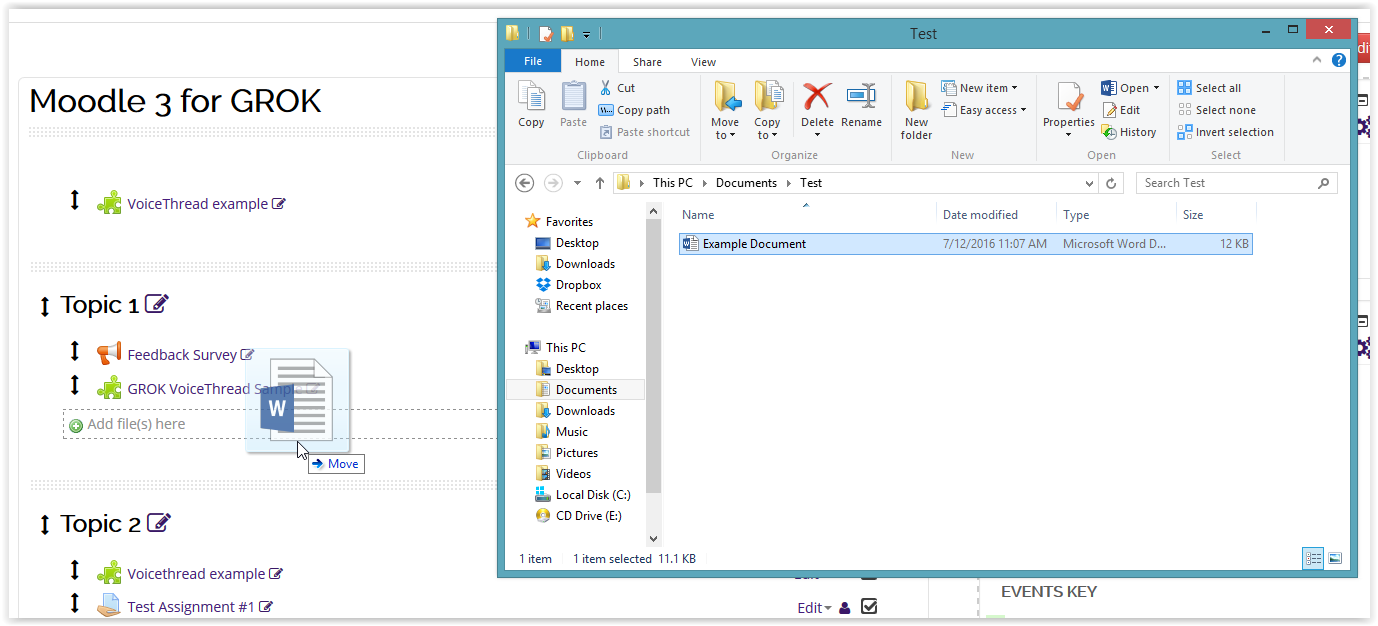
Task: Click the Properties icon in ribbon
Action: click(1069, 98)
